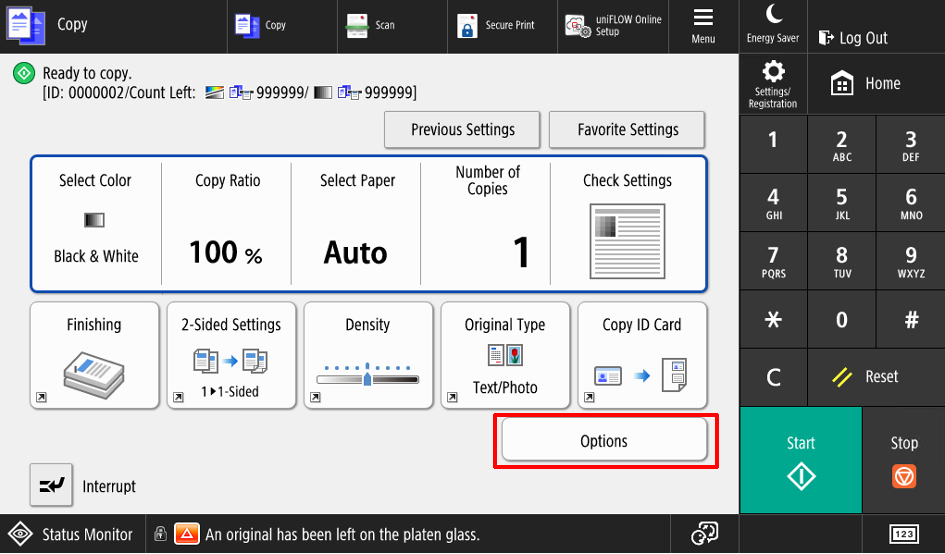Image resolution: width=945 pixels, height=554 pixels.
Task: Tap keypad number 8 TUV
Action: coord(842,260)
